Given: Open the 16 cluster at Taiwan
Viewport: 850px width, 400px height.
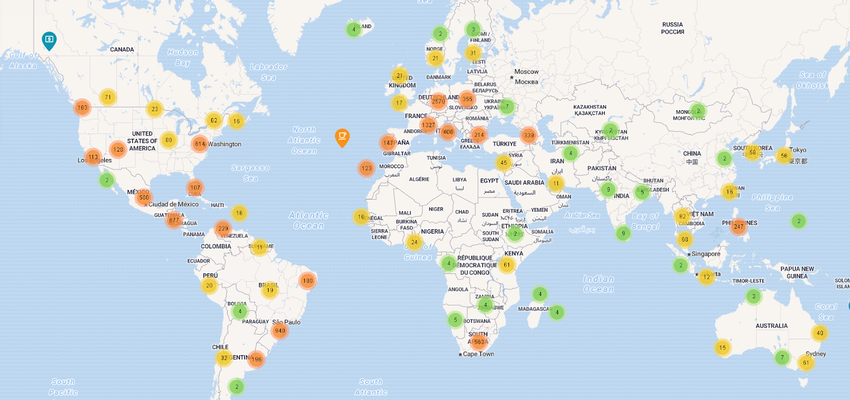Looking at the screenshot, I should pos(730,192).
